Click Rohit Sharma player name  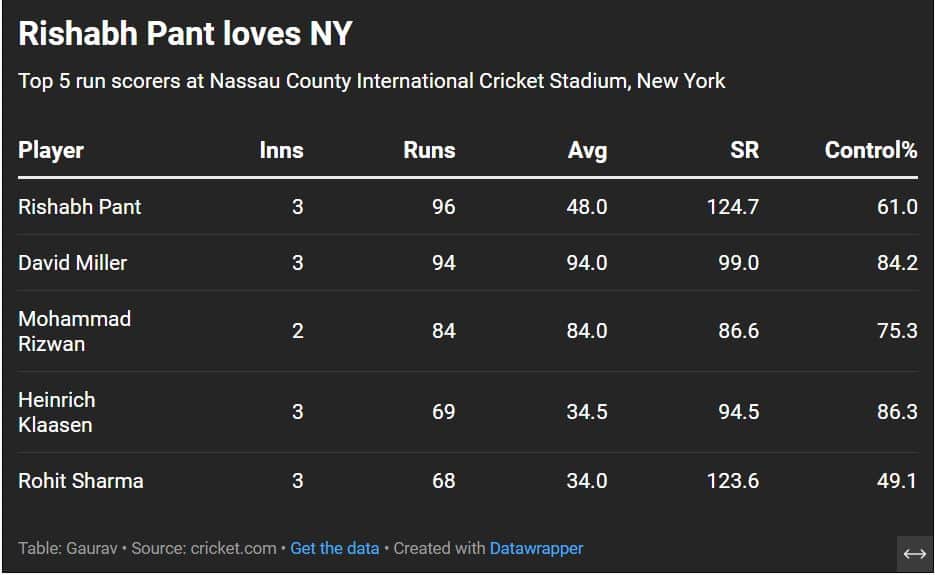coord(81,481)
